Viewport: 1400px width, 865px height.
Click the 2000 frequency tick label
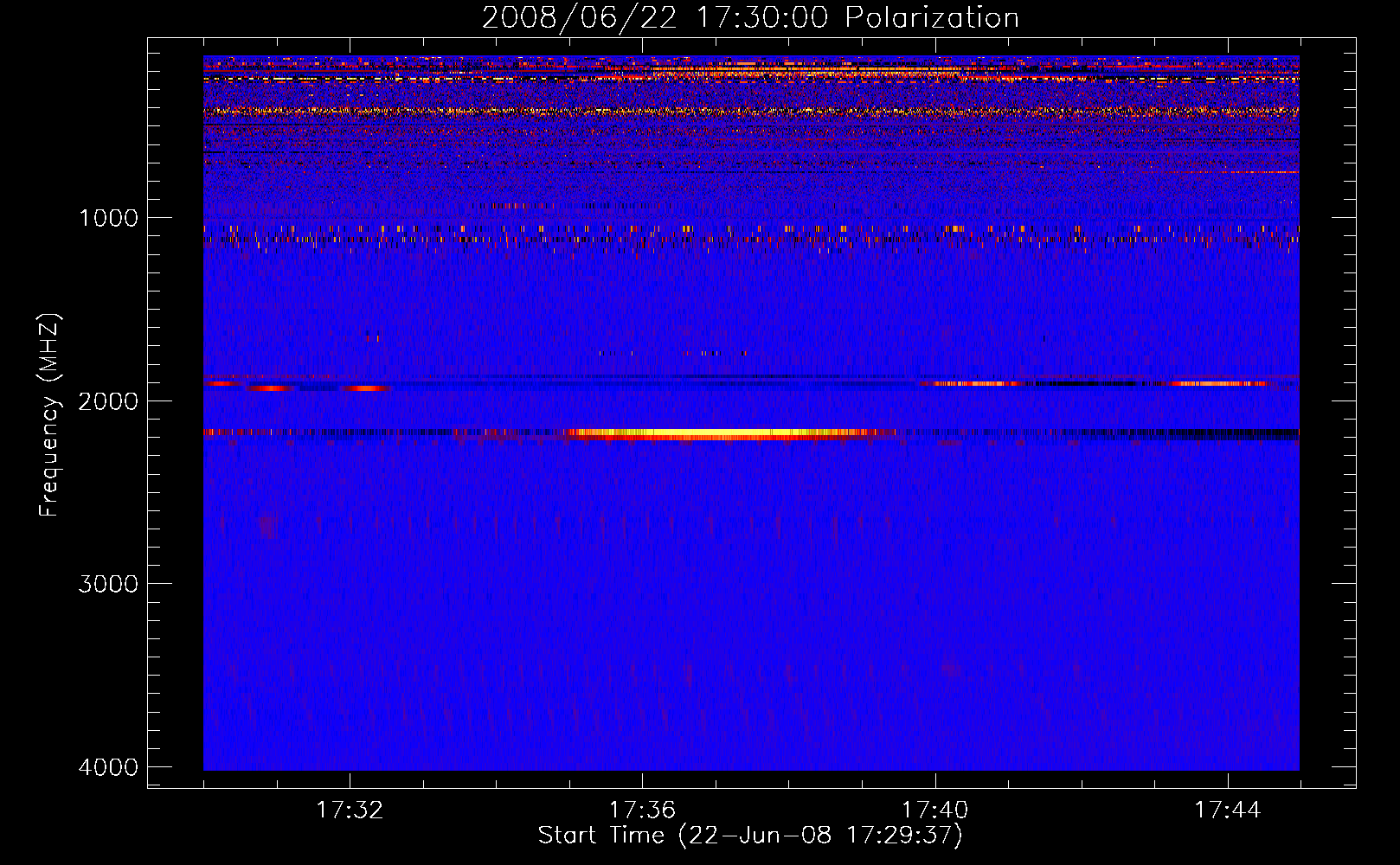point(108,400)
